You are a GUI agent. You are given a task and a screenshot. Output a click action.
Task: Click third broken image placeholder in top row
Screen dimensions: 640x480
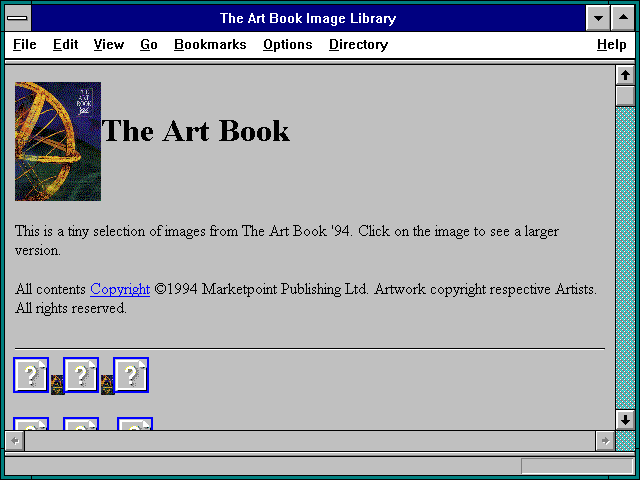tap(131, 375)
